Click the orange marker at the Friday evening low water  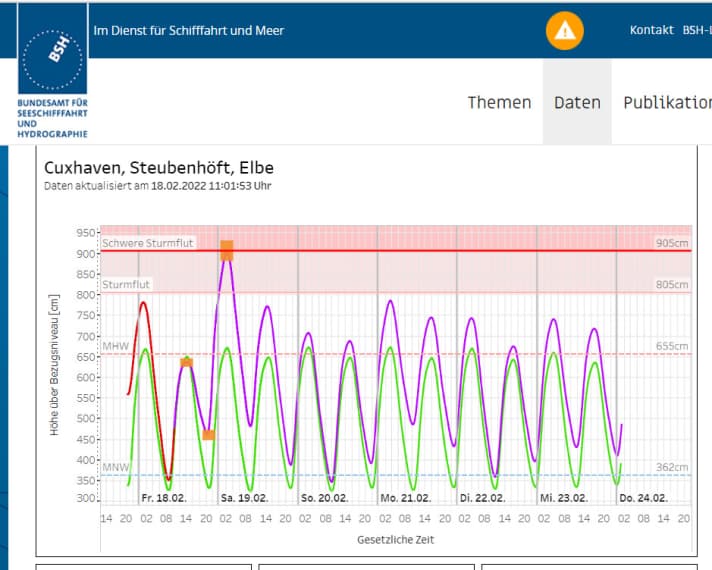[x=208, y=434]
